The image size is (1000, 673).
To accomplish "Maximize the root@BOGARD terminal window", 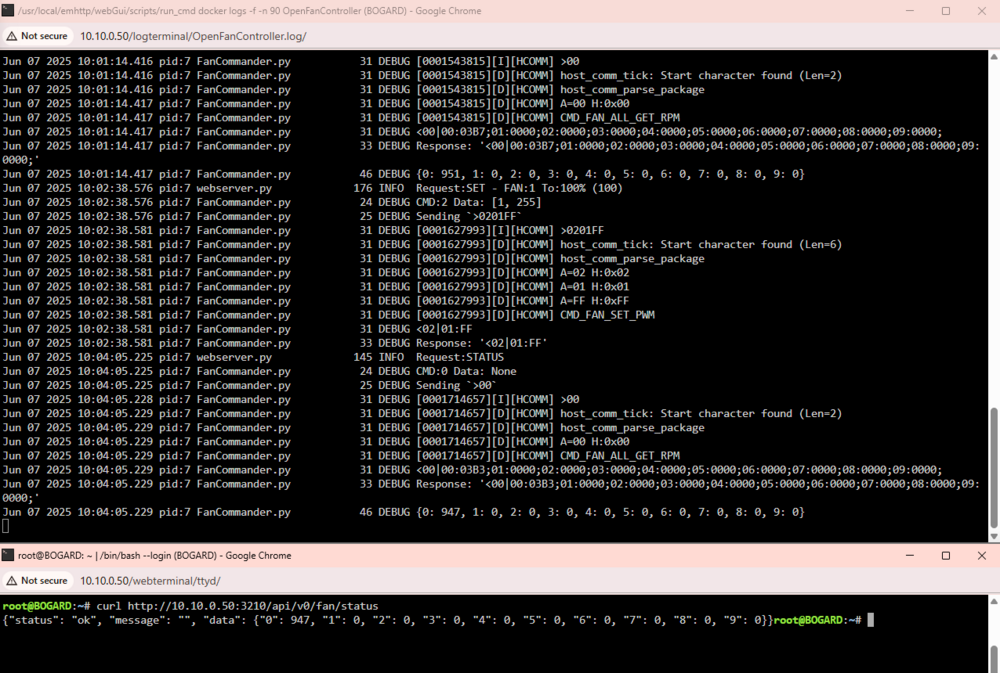I will pyautogui.click(x=946, y=556).
